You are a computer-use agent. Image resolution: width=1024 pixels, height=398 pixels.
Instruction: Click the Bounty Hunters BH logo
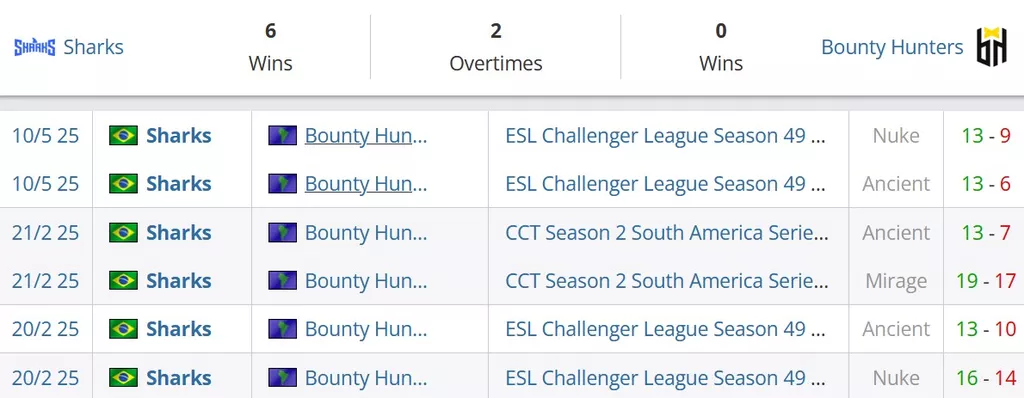pyautogui.click(x=991, y=46)
